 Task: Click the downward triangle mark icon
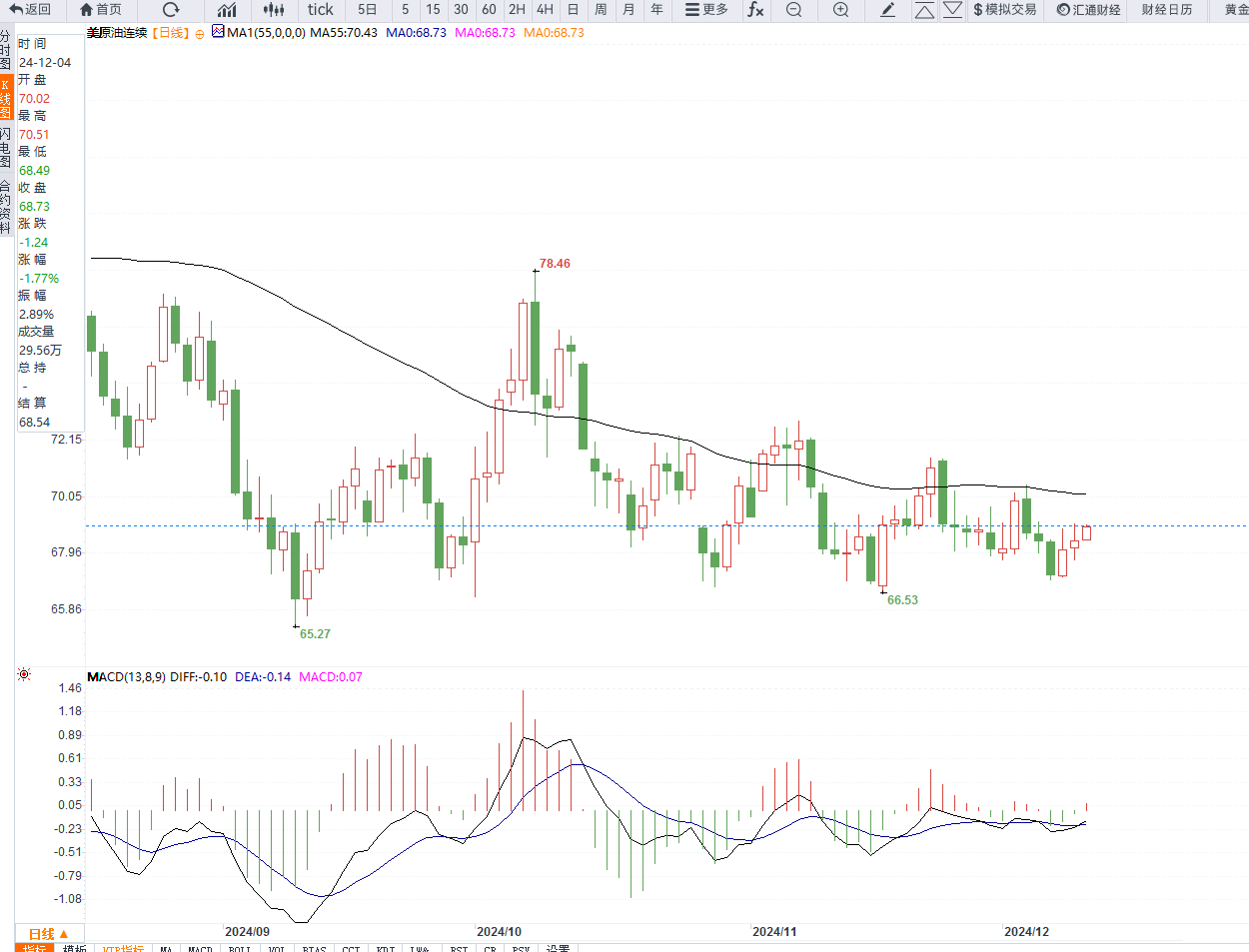[953, 10]
